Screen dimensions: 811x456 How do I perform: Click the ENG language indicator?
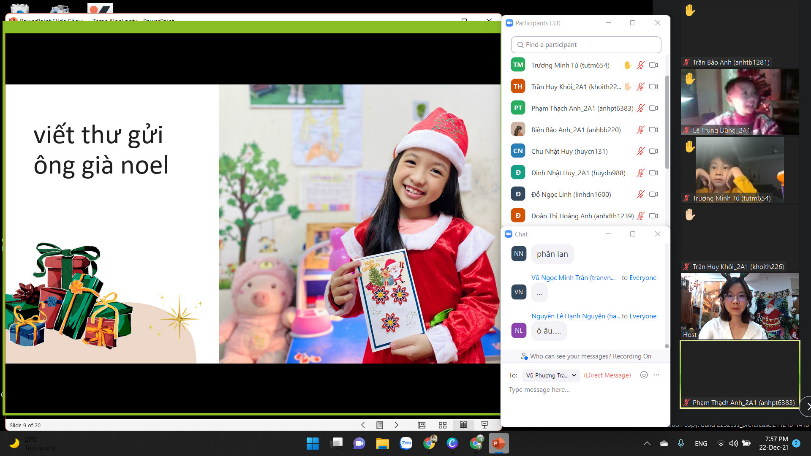[702, 443]
